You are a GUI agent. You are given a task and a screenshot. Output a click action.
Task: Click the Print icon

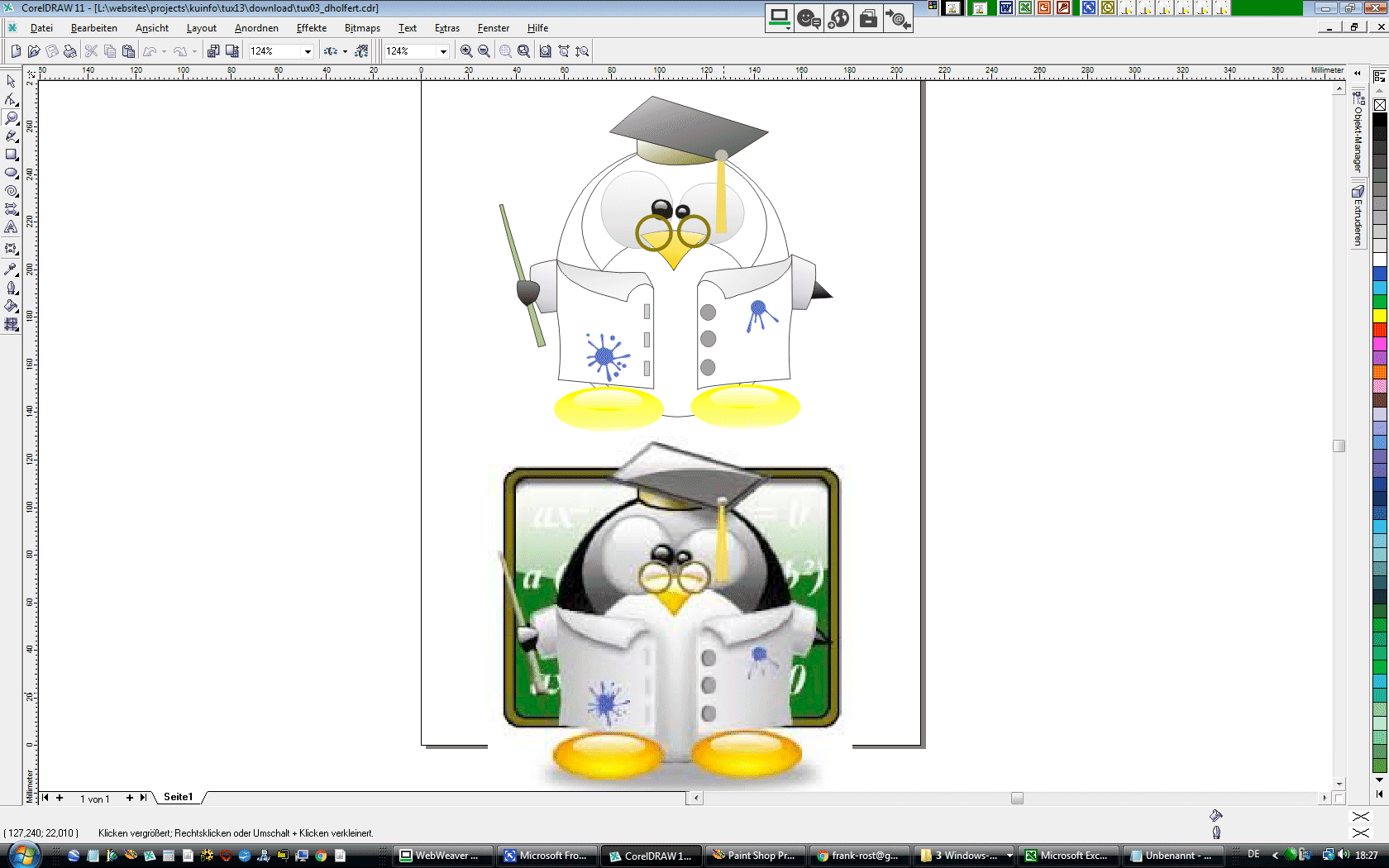click(x=70, y=51)
